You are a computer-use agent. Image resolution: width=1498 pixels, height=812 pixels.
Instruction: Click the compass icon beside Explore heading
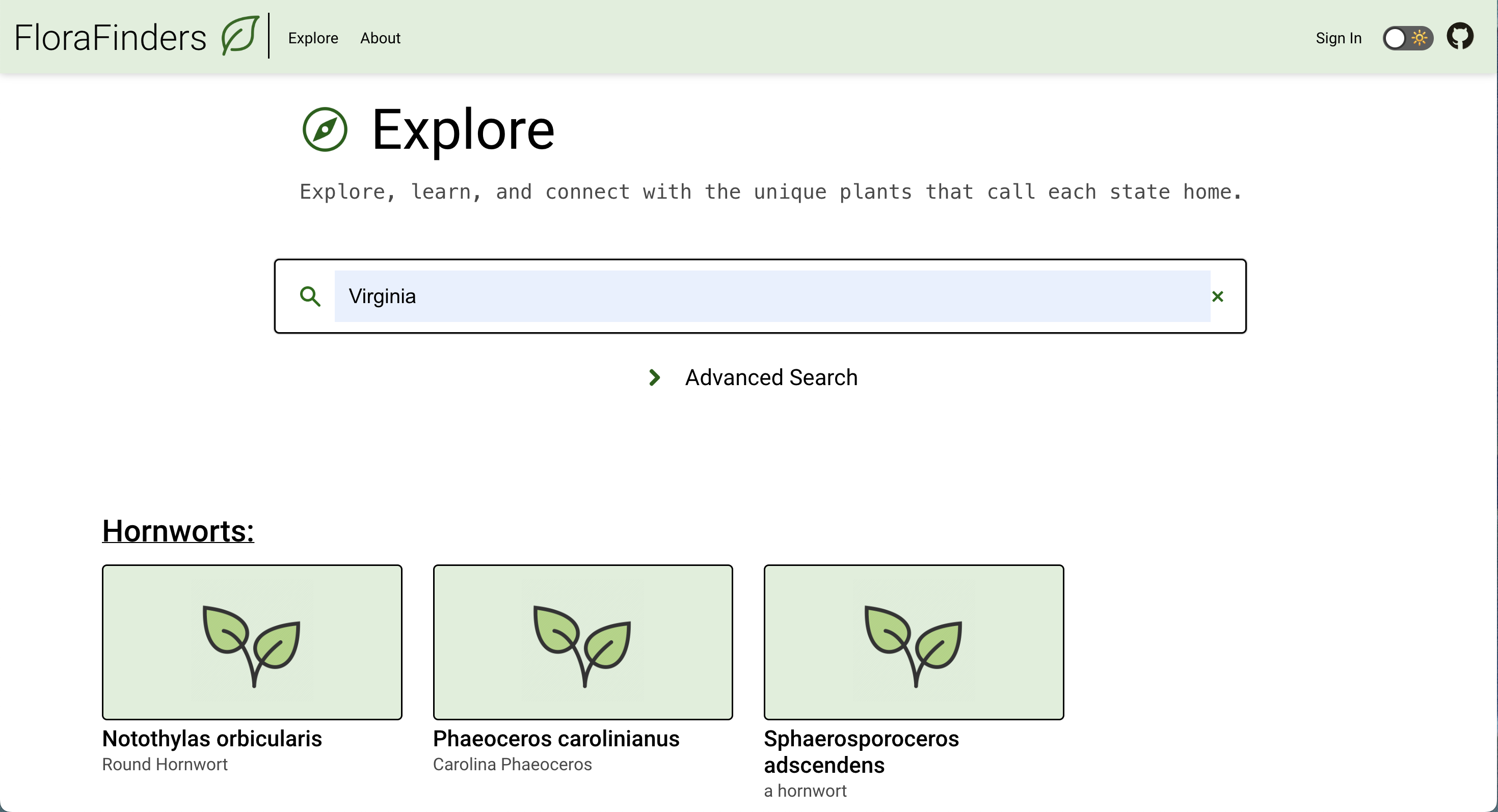[325, 129]
